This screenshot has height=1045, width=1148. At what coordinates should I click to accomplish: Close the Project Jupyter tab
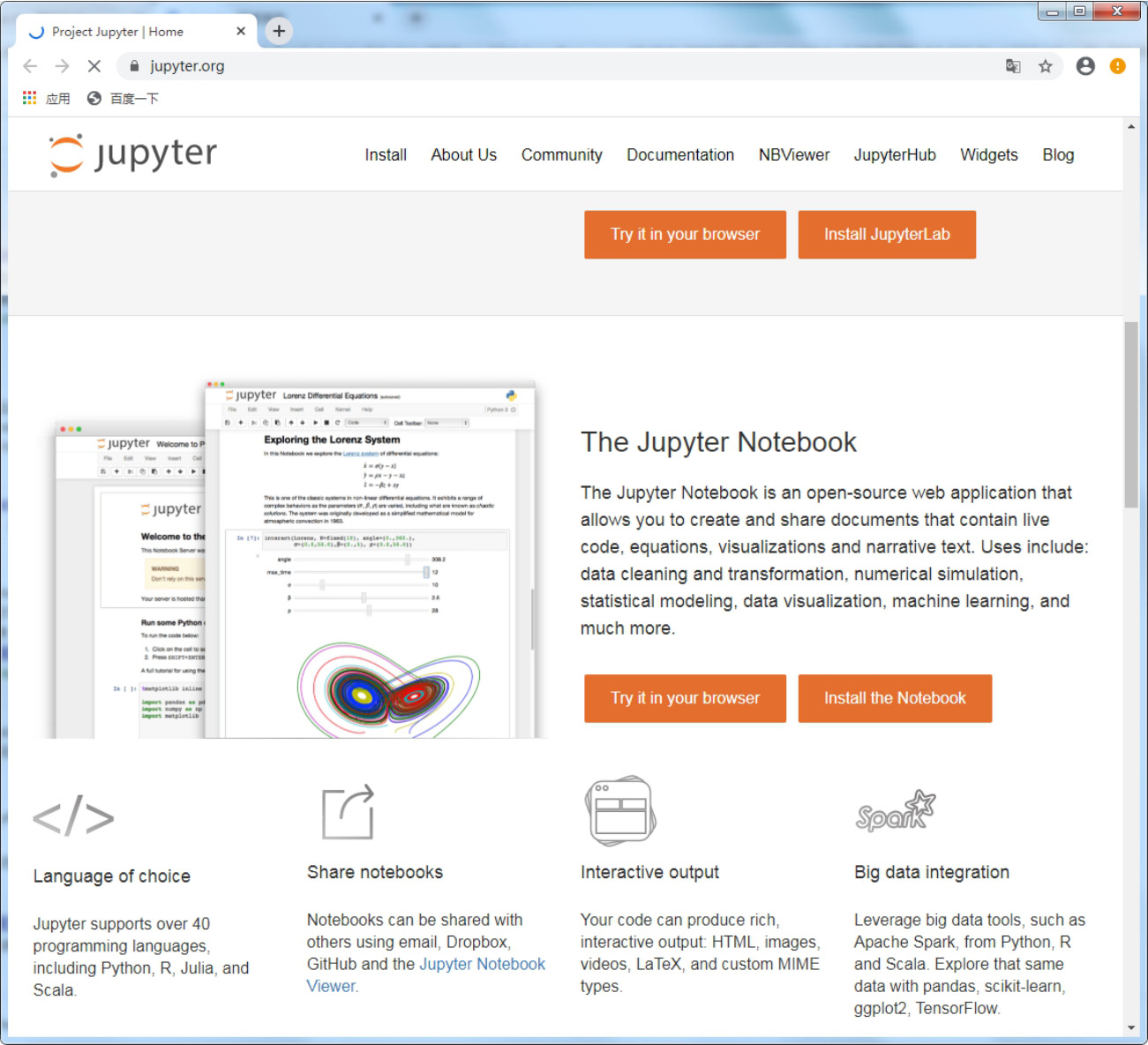pos(241,31)
